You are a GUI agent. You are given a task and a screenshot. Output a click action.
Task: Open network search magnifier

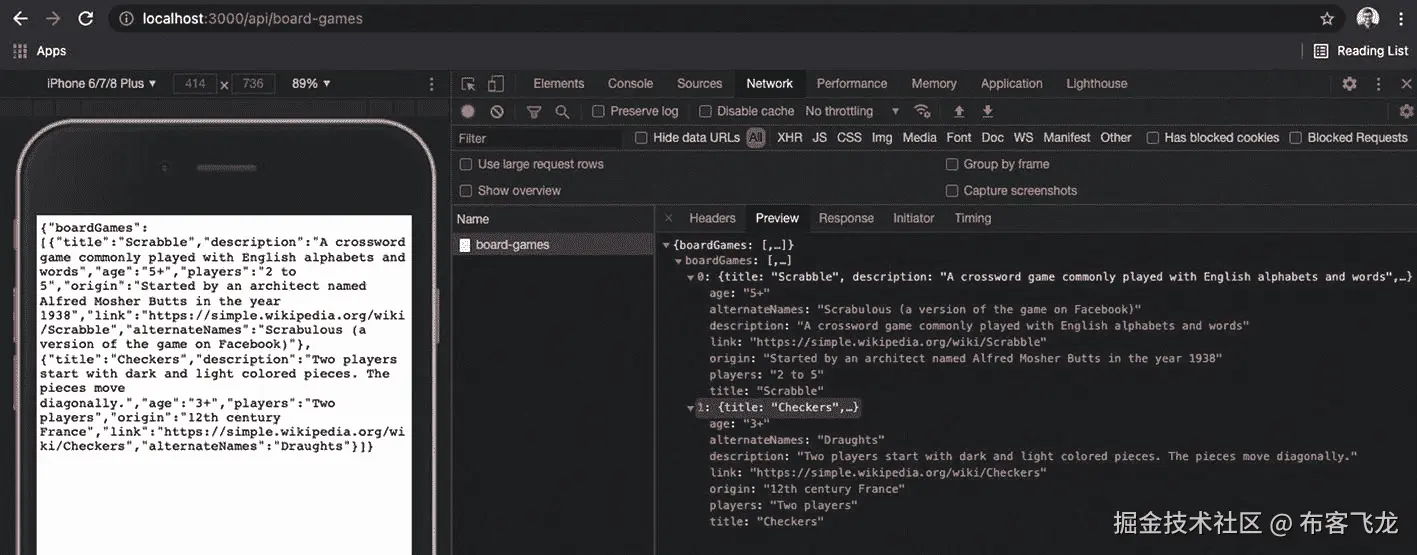point(562,111)
